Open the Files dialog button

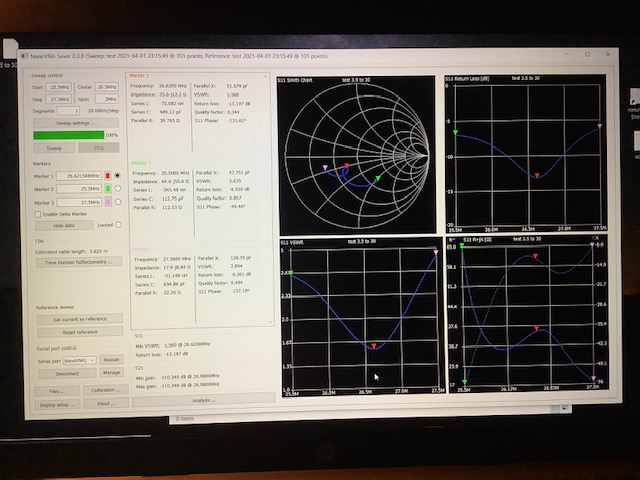[57, 391]
